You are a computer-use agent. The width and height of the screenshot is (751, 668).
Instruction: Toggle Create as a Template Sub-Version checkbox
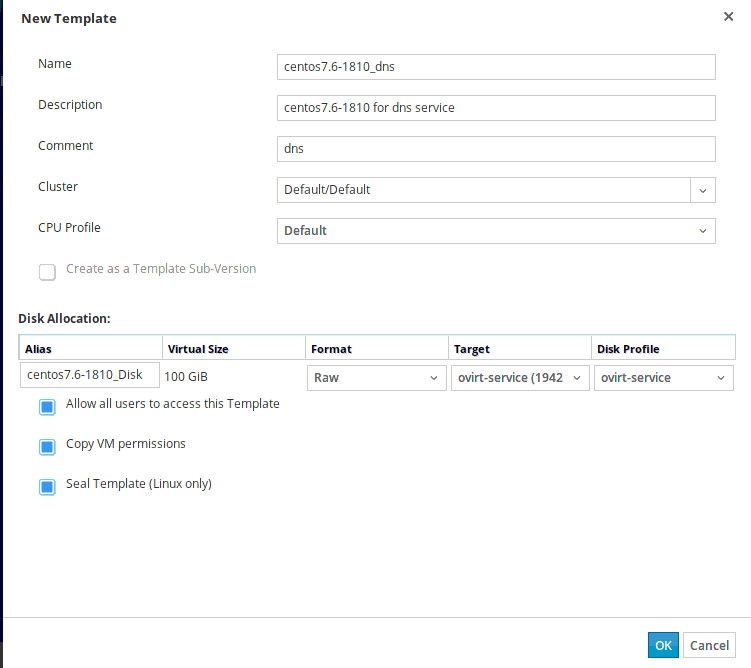click(x=47, y=272)
